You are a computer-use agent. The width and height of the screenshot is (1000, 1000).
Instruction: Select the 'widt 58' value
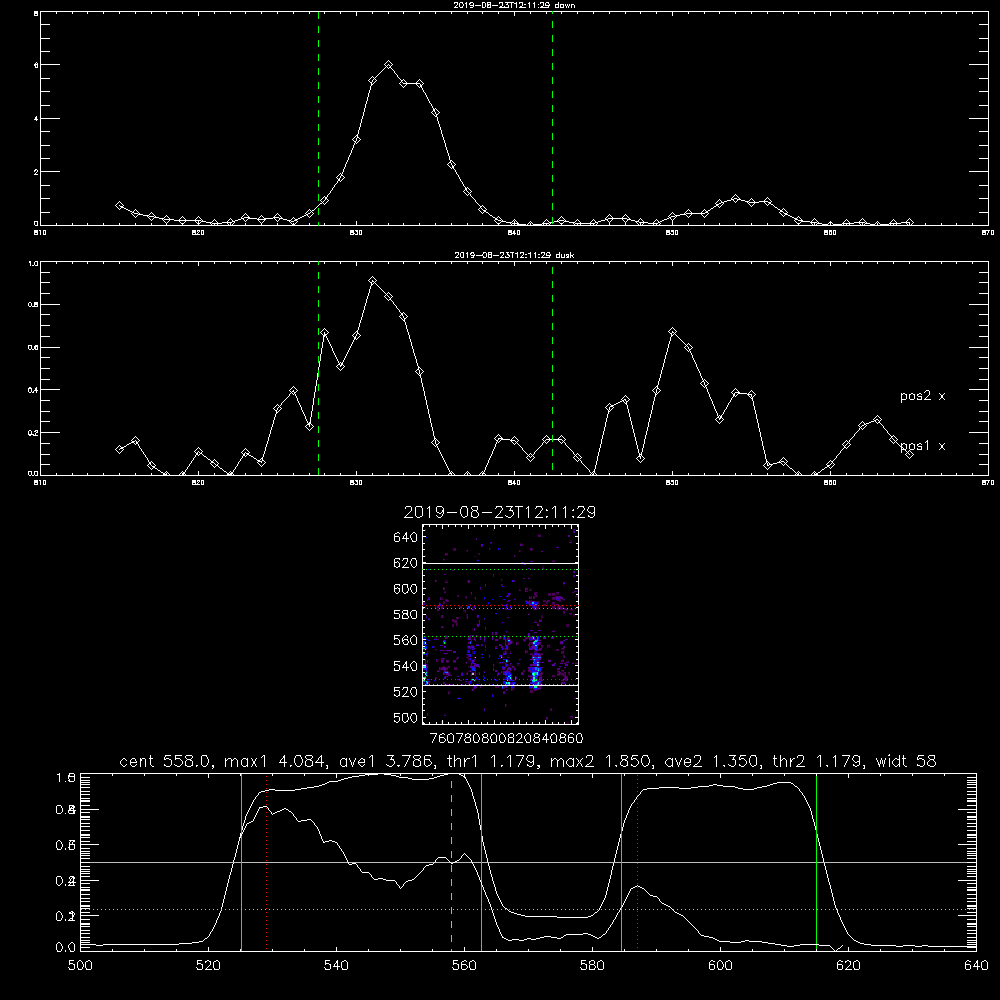(906, 761)
